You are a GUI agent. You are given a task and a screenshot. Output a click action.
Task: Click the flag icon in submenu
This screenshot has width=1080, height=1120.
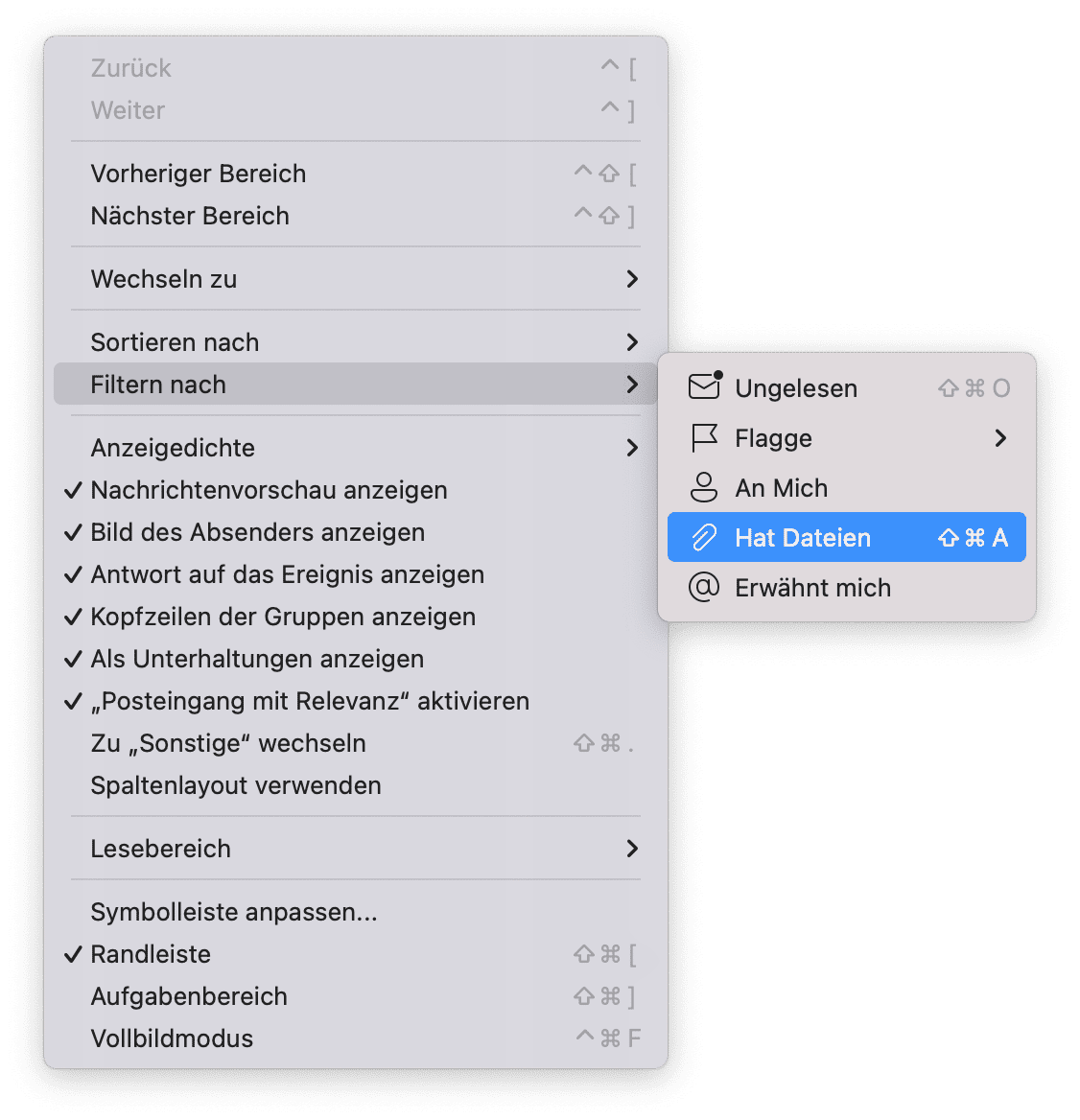point(704,438)
